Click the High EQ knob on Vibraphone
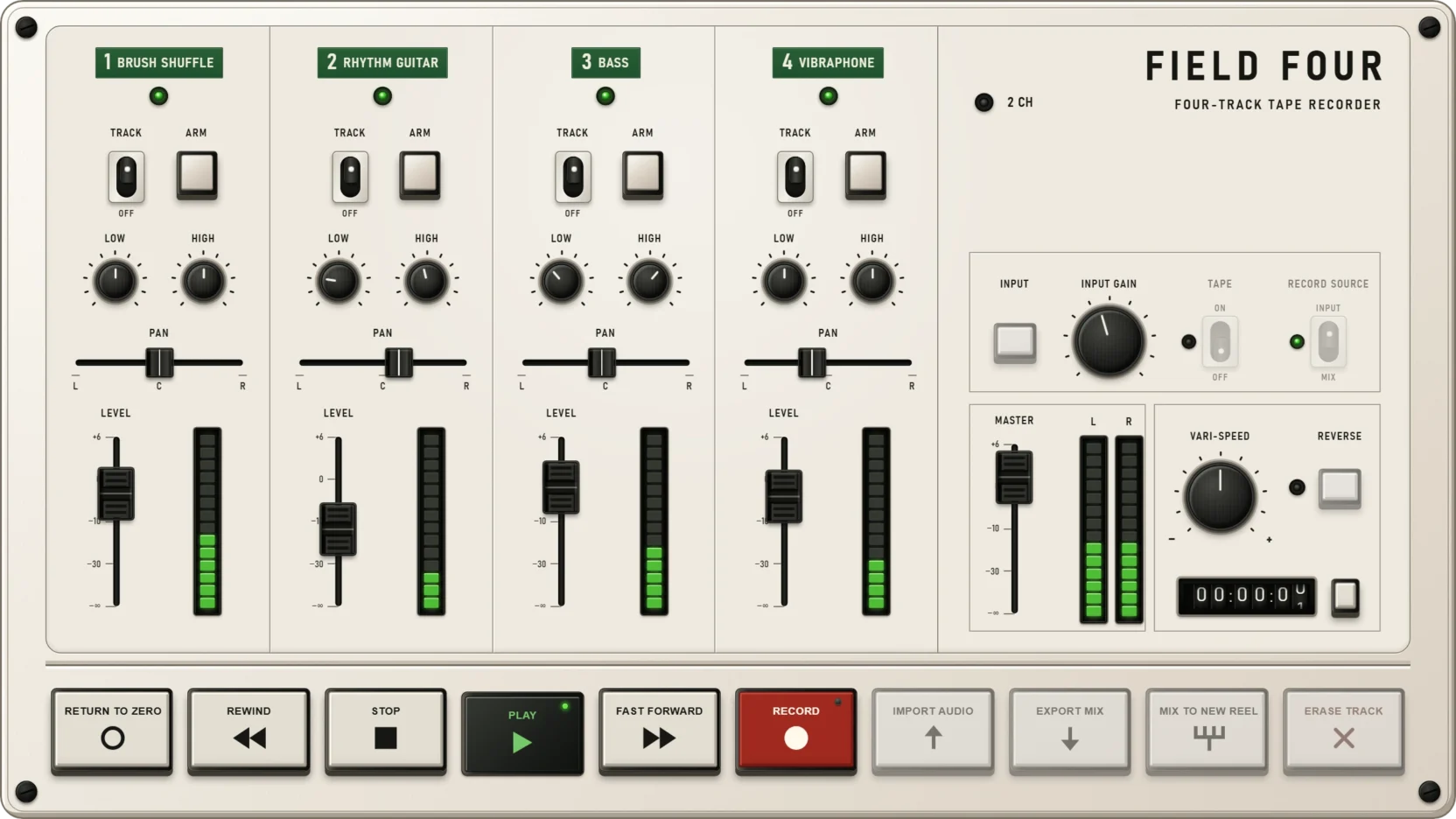Screen dimensions: 1456x819 872,281
